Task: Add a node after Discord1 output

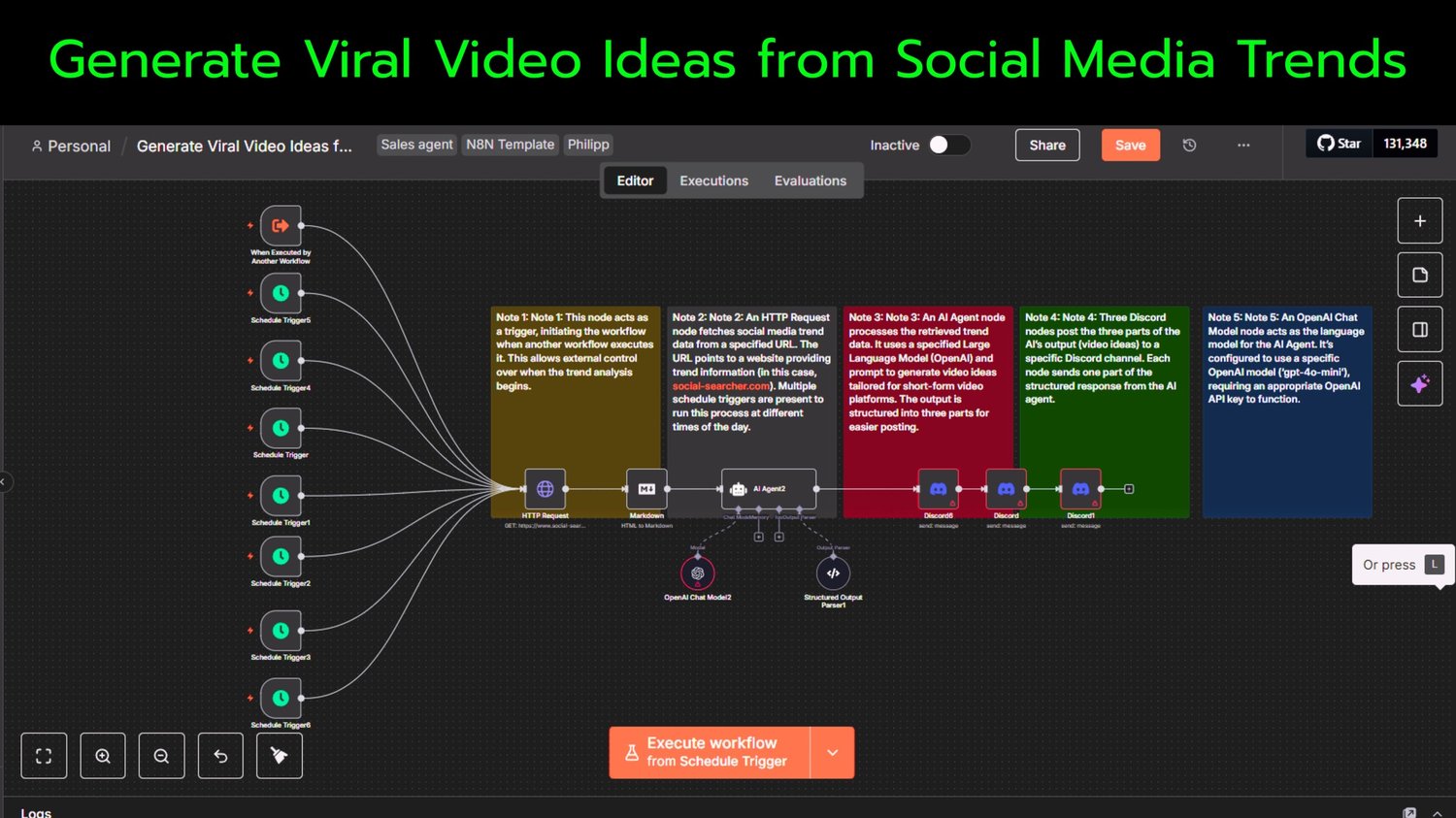Action: pyautogui.click(x=1129, y=489)
